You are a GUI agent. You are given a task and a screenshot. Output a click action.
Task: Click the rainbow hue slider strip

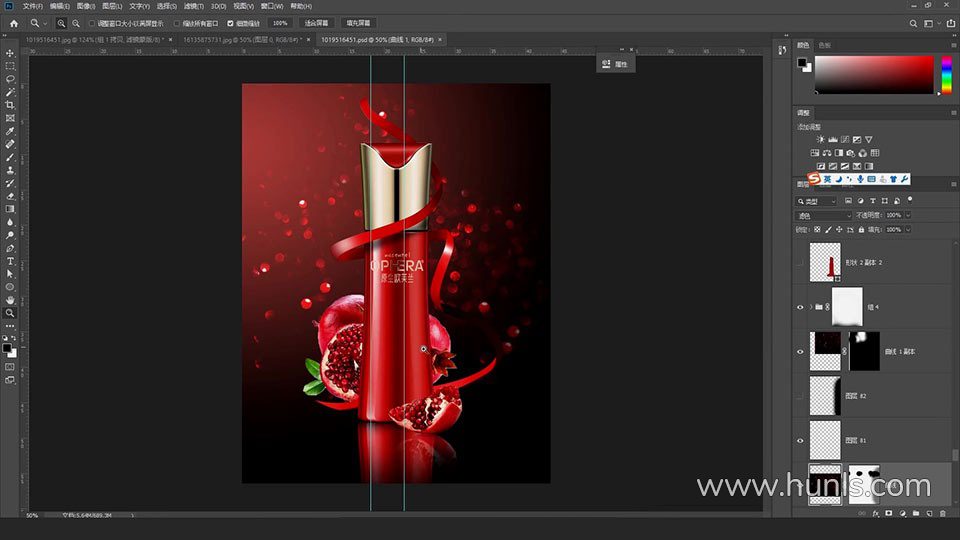(946, 75)
